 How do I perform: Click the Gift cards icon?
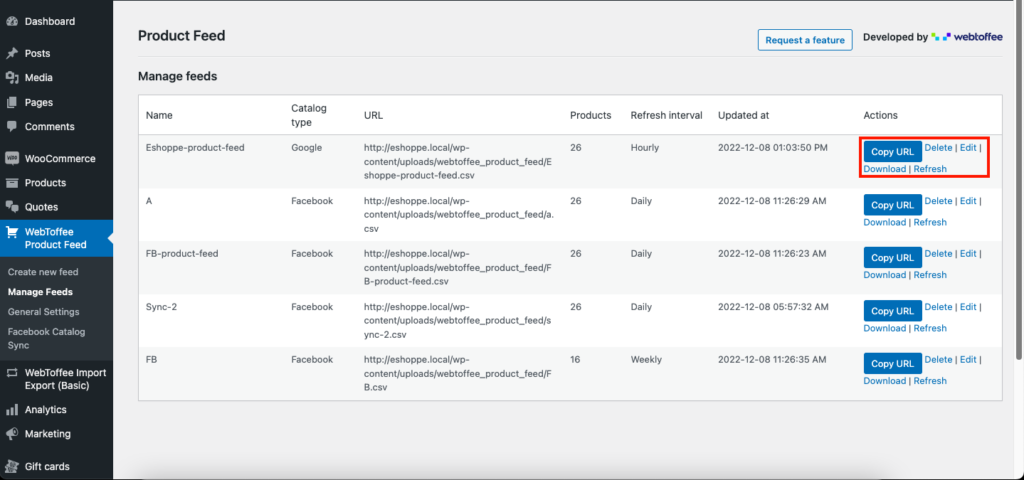11,467
